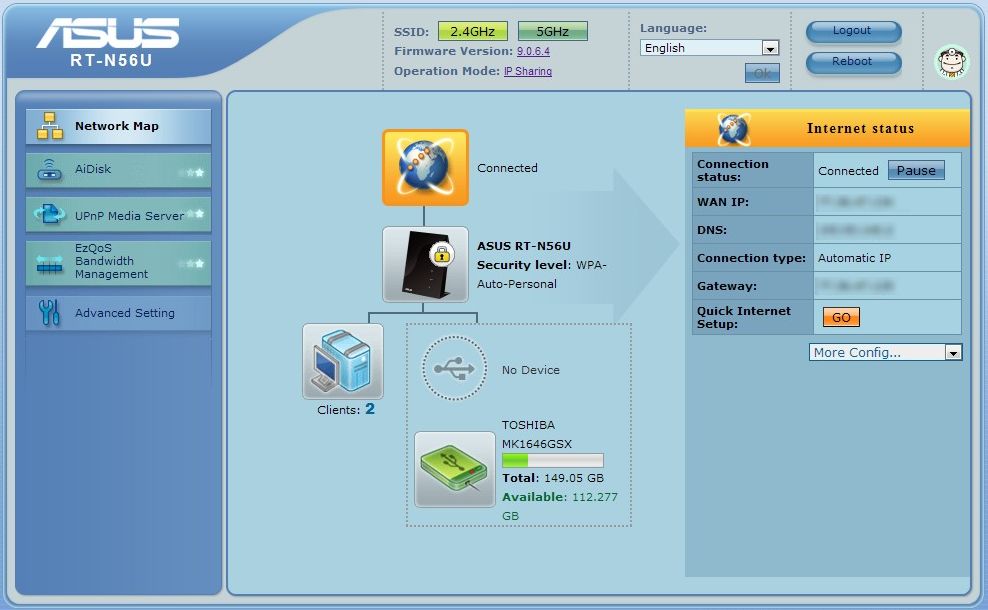988x610 pixels.
Task: Go to AiDisk in sidebar
Action: tap(118, 170)
